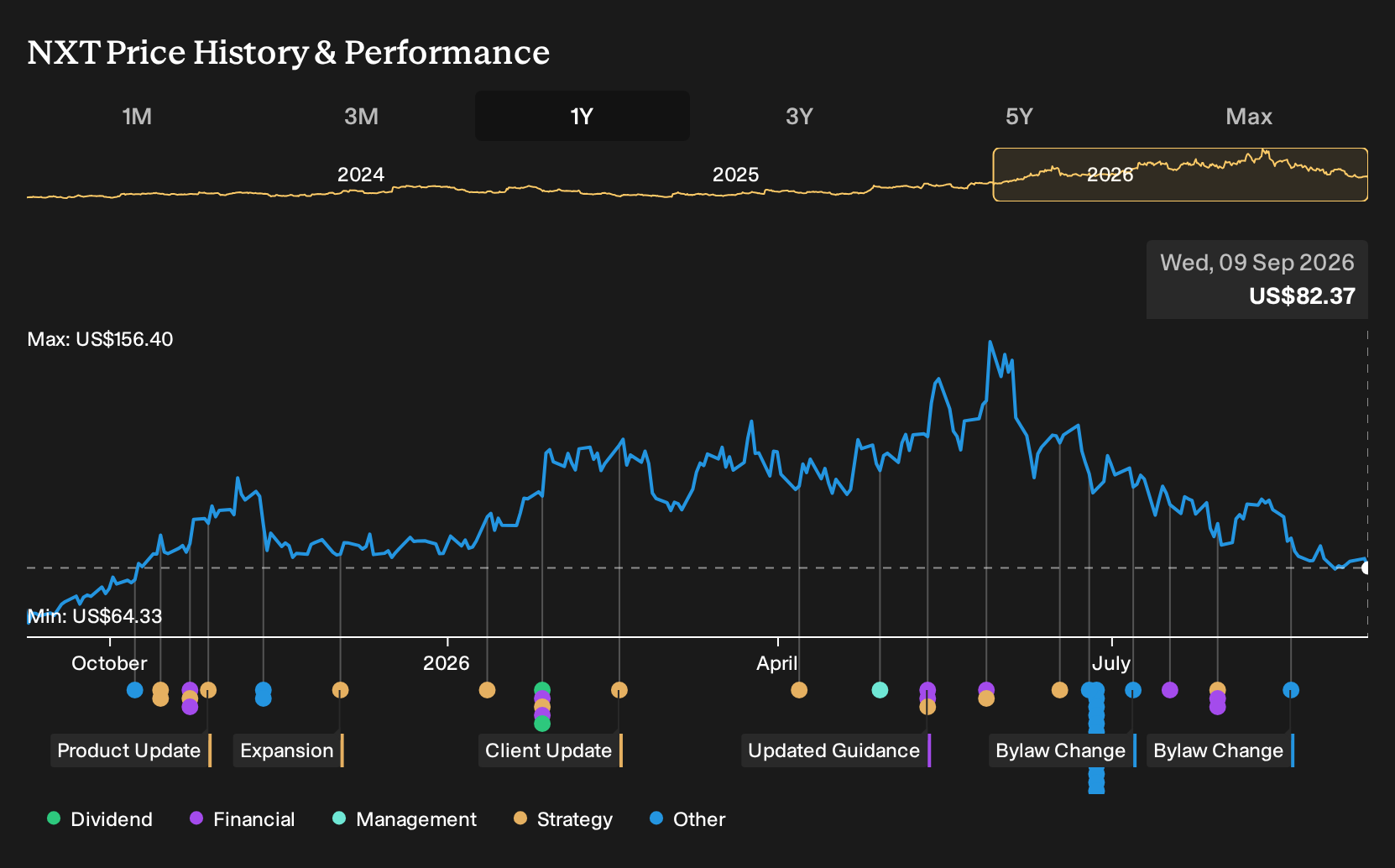Screen dimensions: 1395x868
Task: Click purple dot in the purple-over-orange two-dot pair
Action: [986, 689]
